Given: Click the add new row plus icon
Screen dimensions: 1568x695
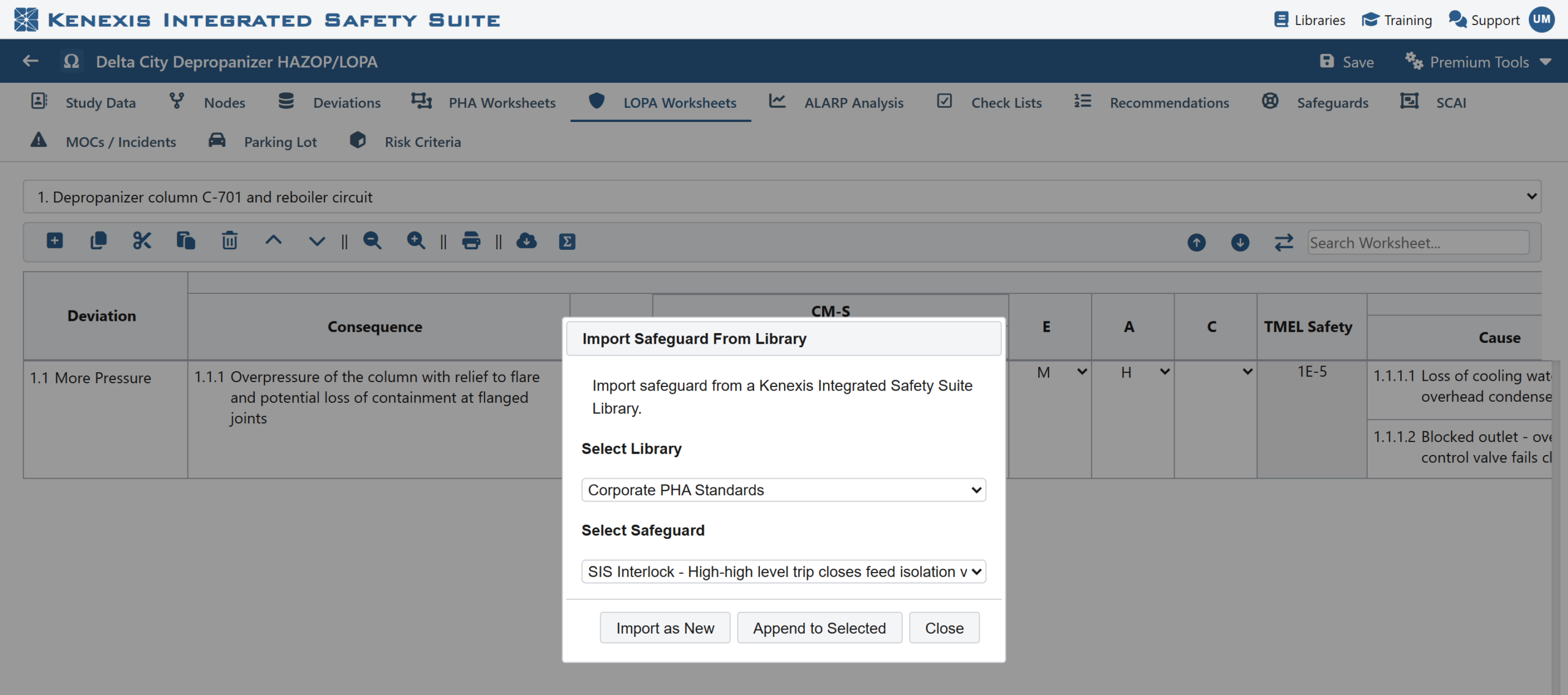Looking at the screenshot, I should [55, 241].
